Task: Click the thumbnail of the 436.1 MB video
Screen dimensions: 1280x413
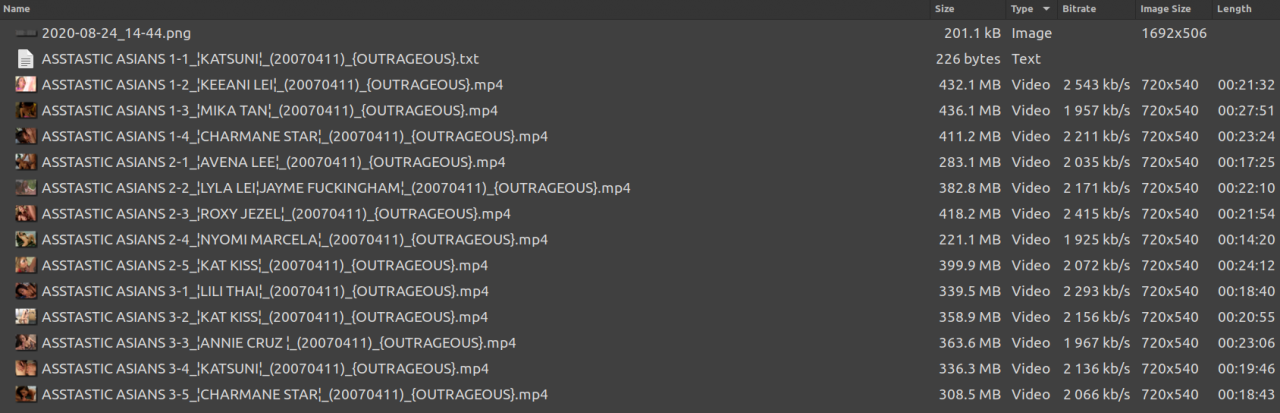Action: pos(26,110)
